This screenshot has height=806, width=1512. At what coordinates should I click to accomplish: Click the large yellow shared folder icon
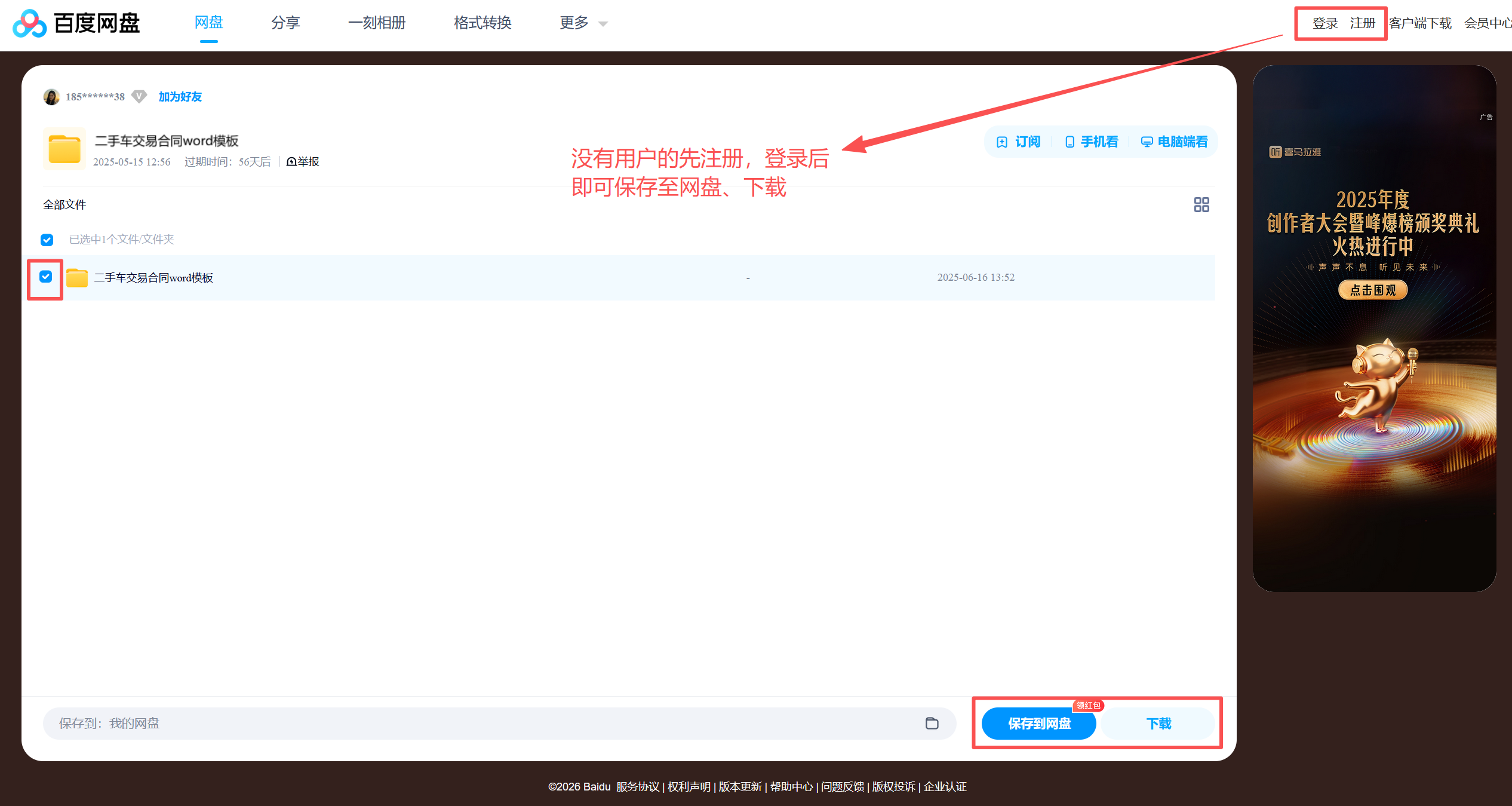tap(64, 149)
